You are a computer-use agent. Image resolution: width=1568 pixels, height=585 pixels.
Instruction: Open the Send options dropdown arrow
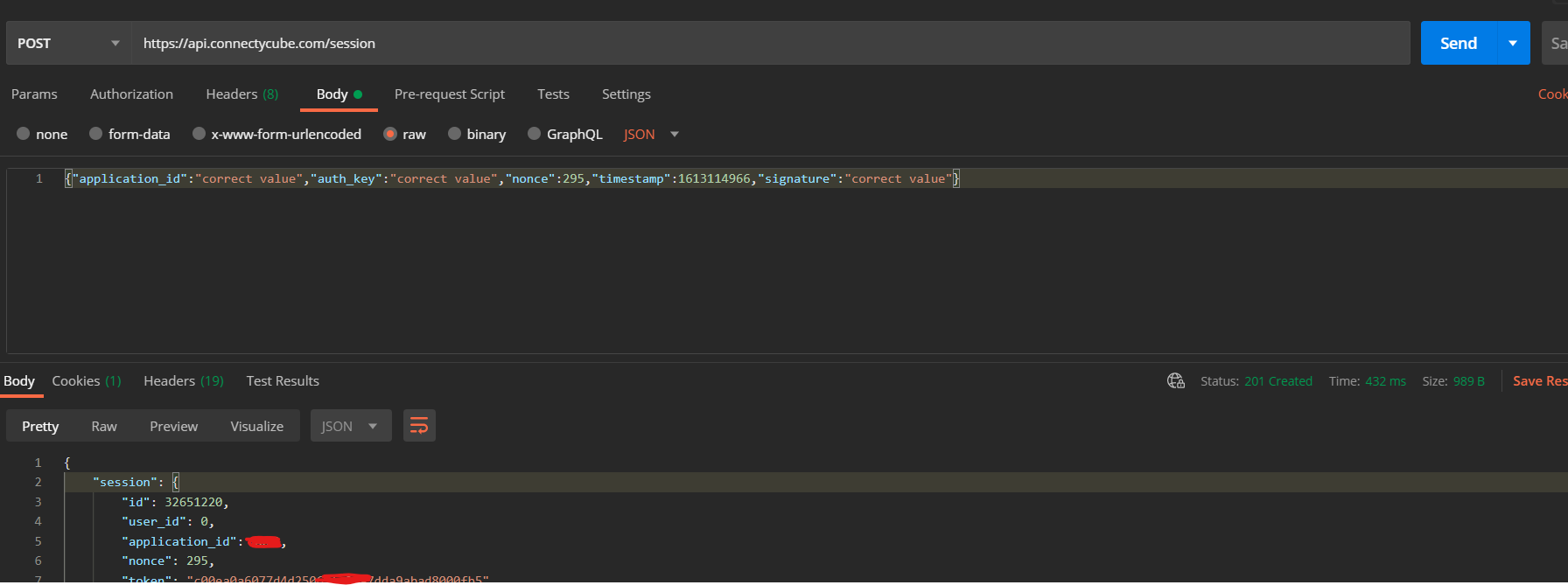click(1513, 43)
